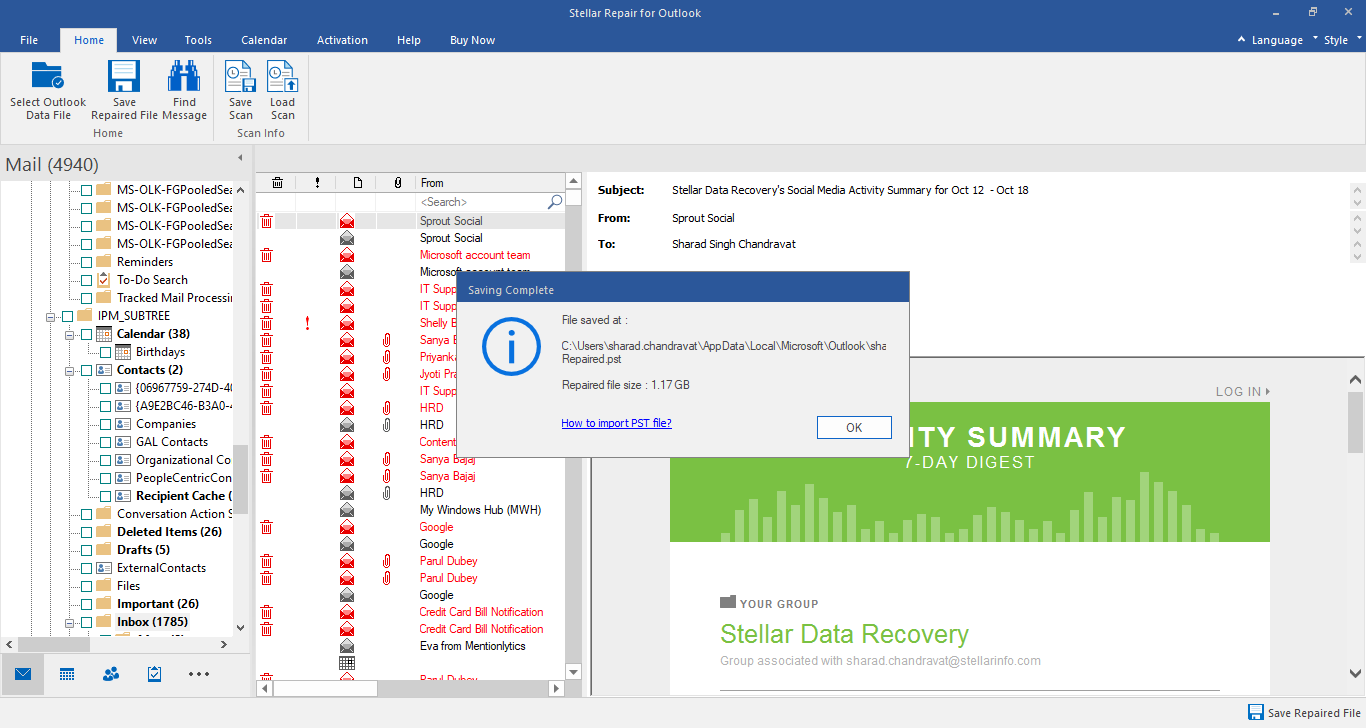Click OK in Saving Complete dialog

tap(854, 427)
